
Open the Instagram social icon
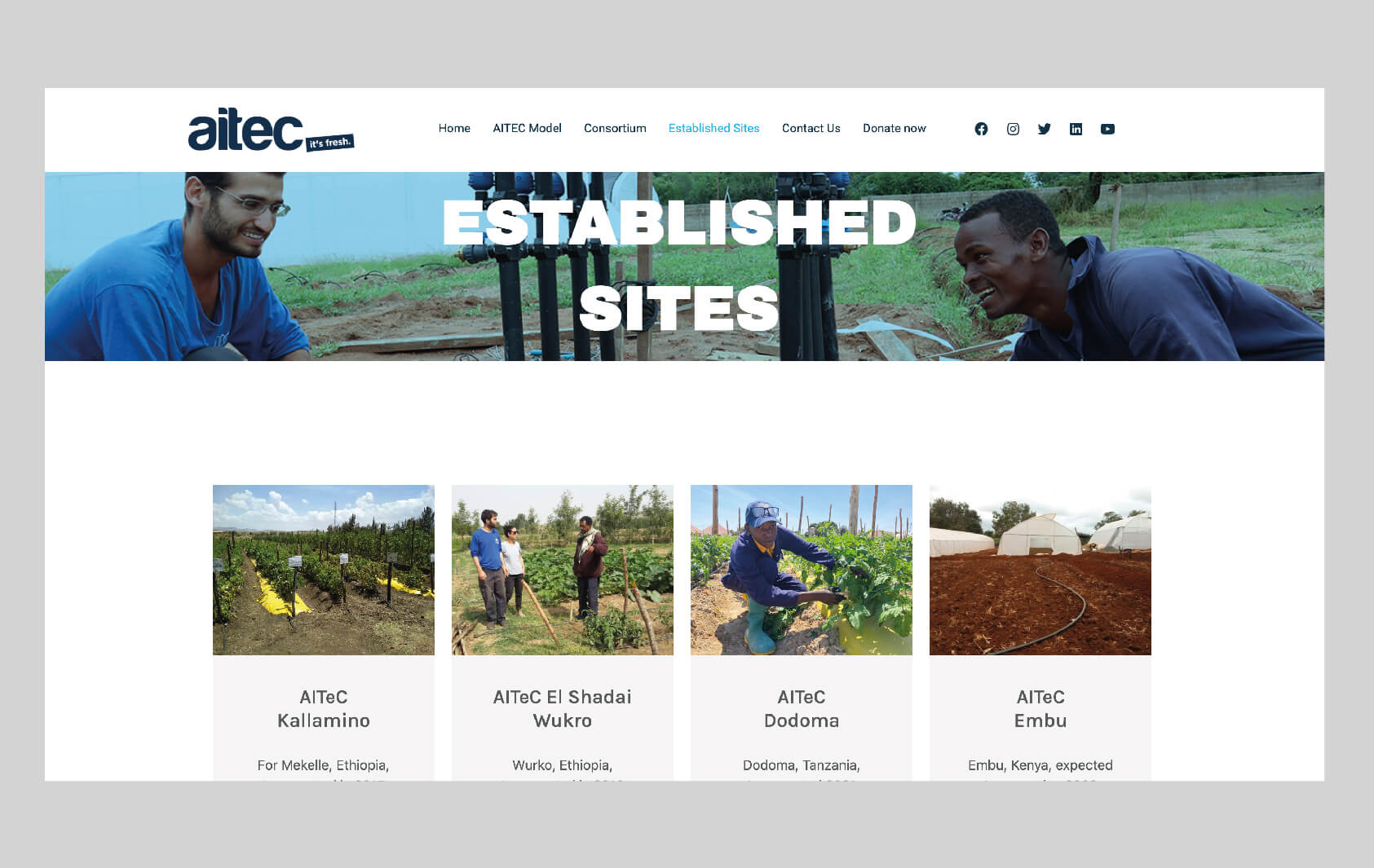tap(1013, 129)
